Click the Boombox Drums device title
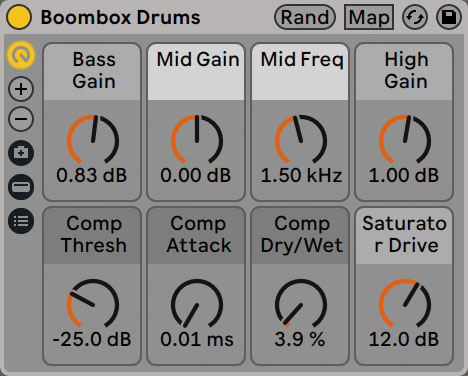The height and width of the screenshot is (376, 468). coord(120,17)
